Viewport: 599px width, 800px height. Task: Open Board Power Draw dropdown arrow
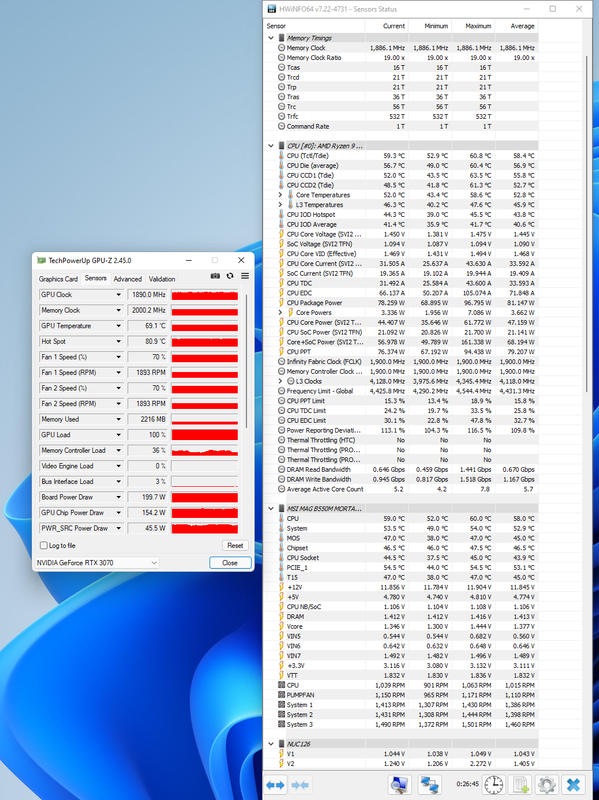pos(118,497)
